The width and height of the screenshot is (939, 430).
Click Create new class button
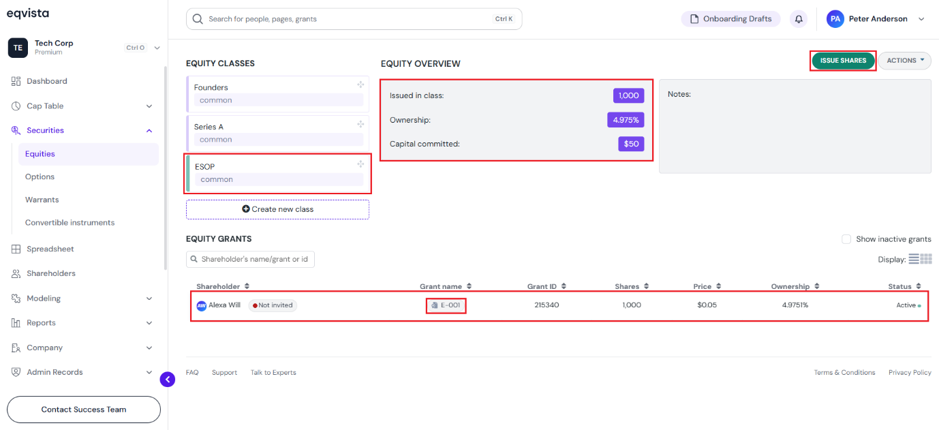(x=278, y=210)
